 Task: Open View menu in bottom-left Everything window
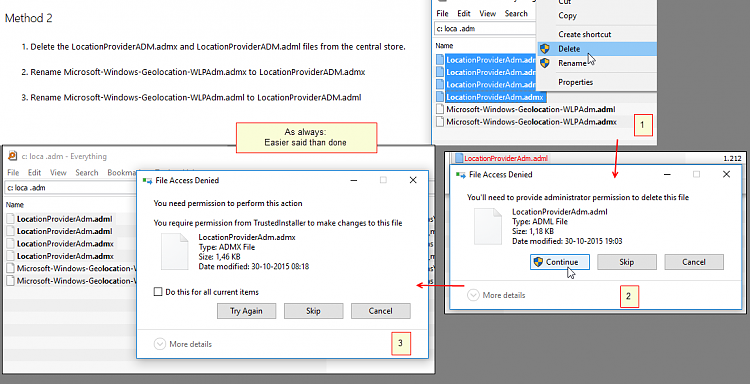58,172
